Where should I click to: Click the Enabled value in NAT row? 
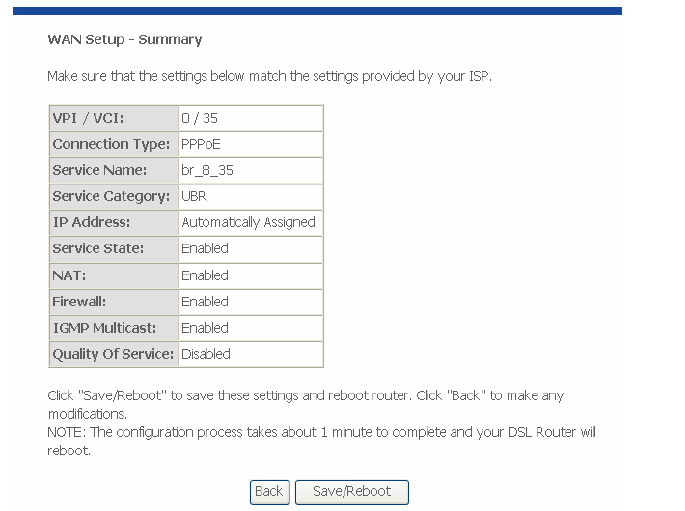pyautogui.click(x=250, y=275)
